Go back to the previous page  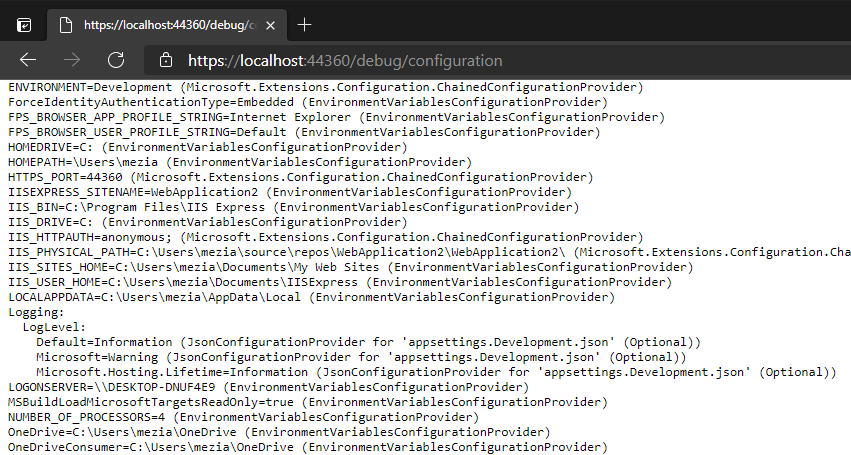(27, 60)
